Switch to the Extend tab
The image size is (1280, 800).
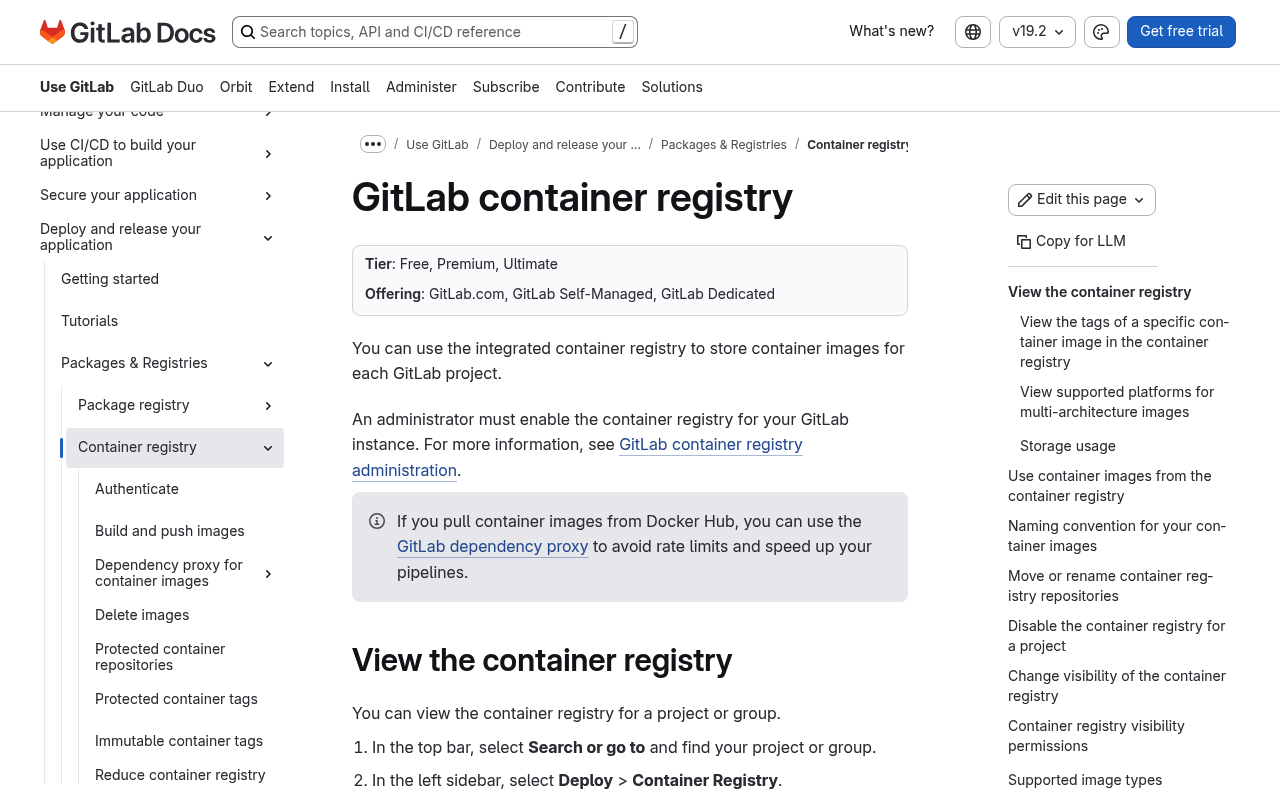(x=291, y=87)
